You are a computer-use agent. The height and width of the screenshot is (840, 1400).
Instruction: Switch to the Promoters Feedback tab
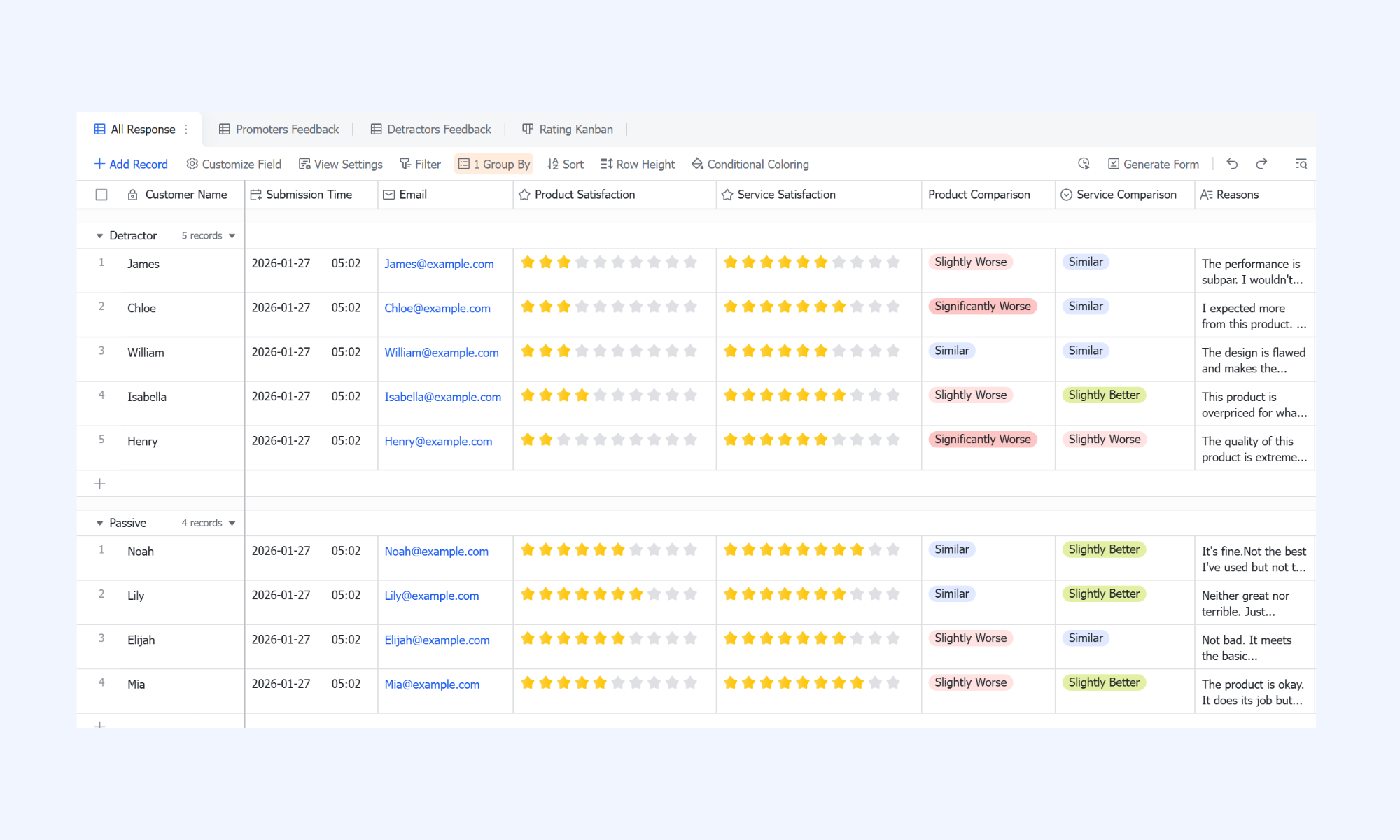[279, 129]
